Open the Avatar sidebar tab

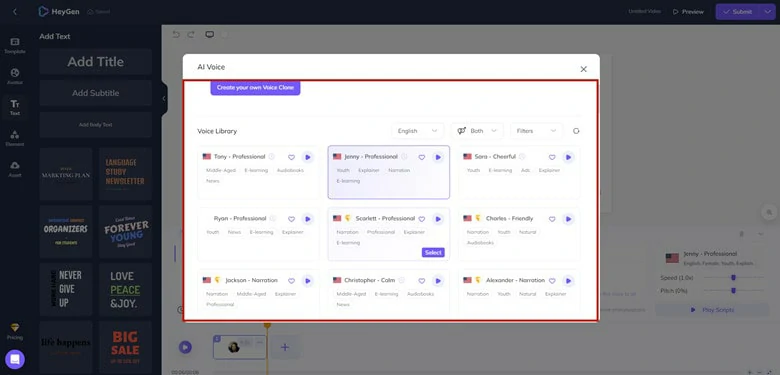click(15, 77)
